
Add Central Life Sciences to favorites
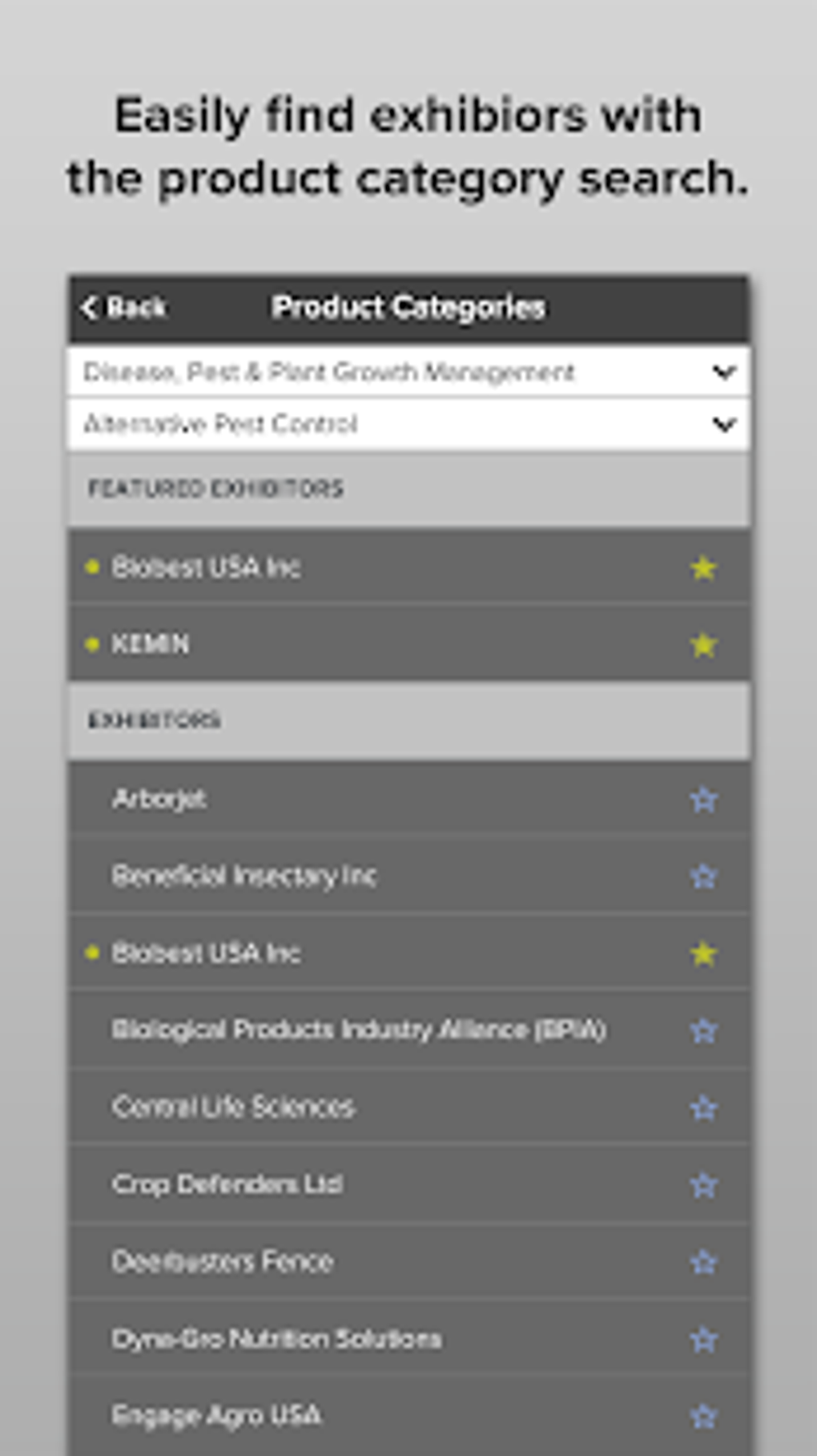pyautogui.click(x=702, y=1108)
